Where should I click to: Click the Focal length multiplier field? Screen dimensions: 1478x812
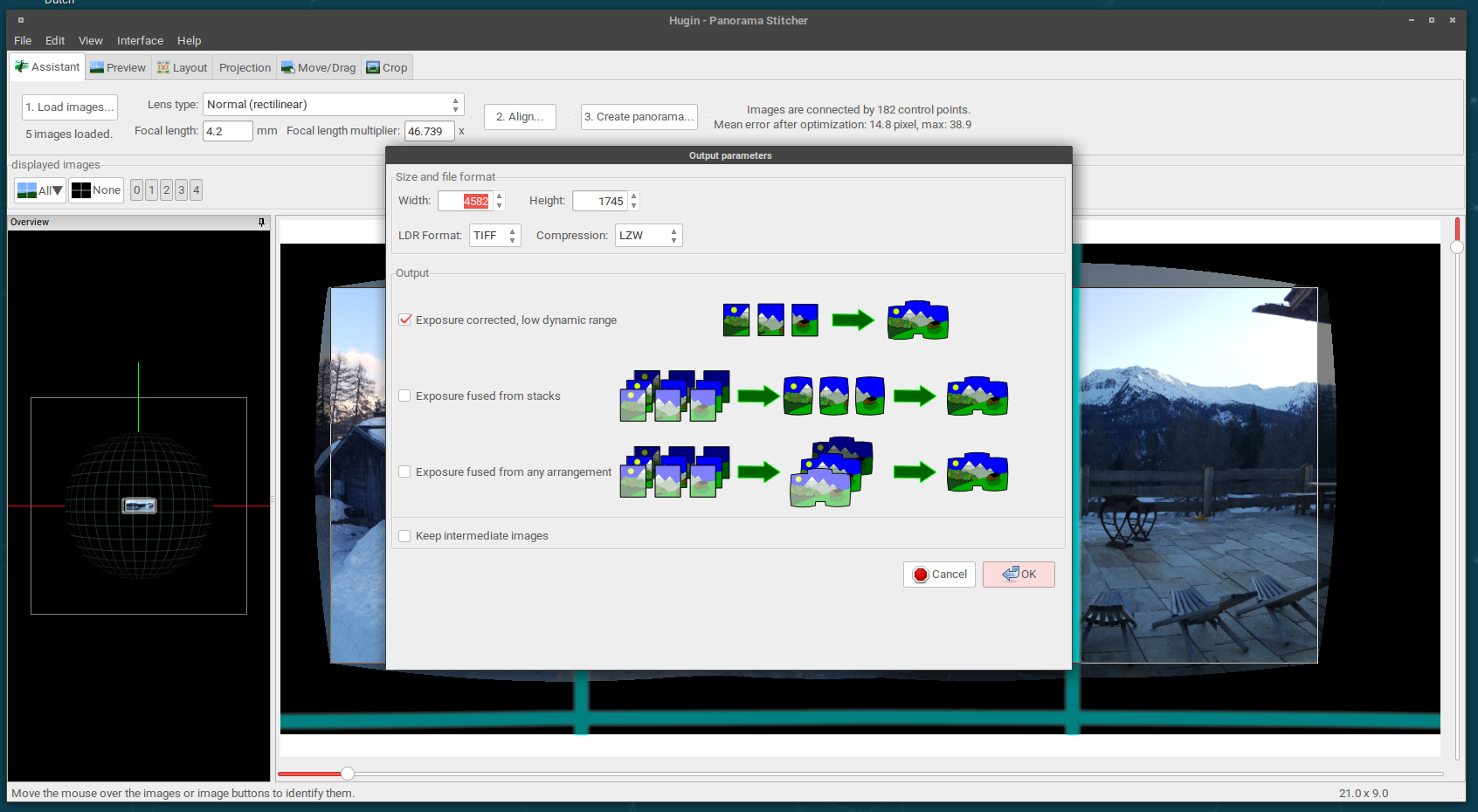point(430,131)
